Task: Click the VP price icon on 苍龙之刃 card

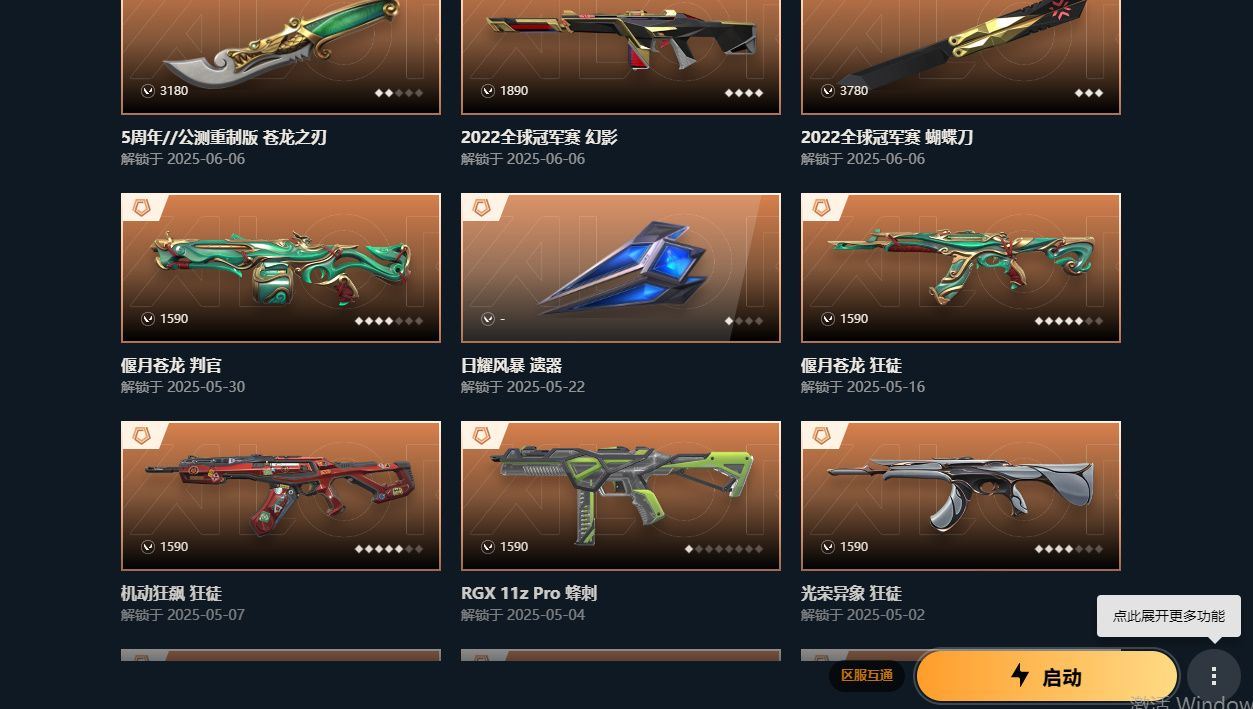Action: pyautogui.click(x=148, y=91)
